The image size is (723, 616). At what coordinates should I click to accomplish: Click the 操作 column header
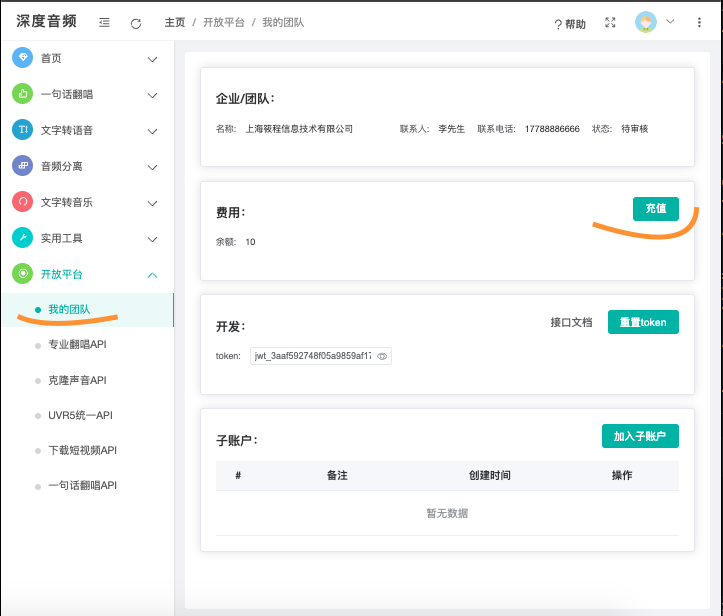coord(622,475)
